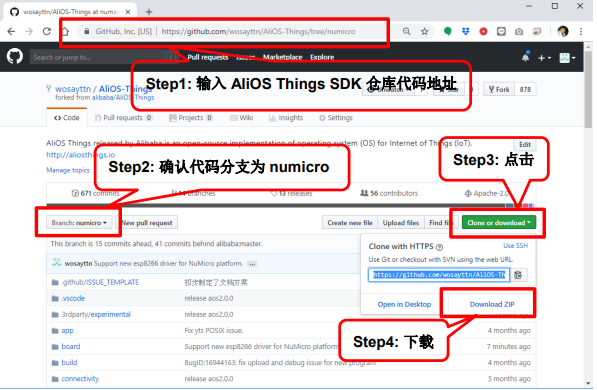Click the camera extension icon
The width and height of the screenshot is (597, 390).
pyautogui.click(x=519, y=32)
